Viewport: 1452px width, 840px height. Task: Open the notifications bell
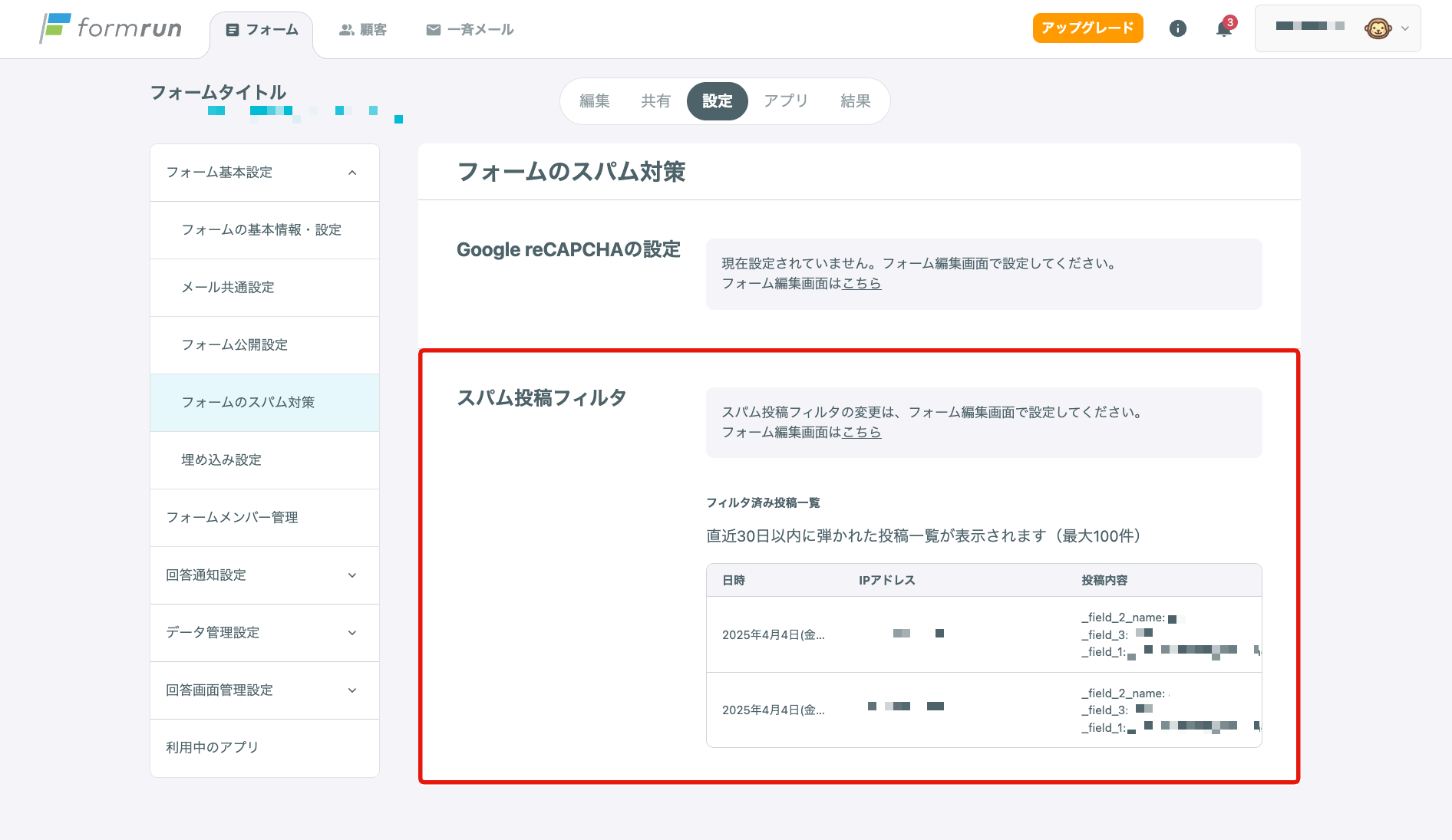tap(1224, 29)
